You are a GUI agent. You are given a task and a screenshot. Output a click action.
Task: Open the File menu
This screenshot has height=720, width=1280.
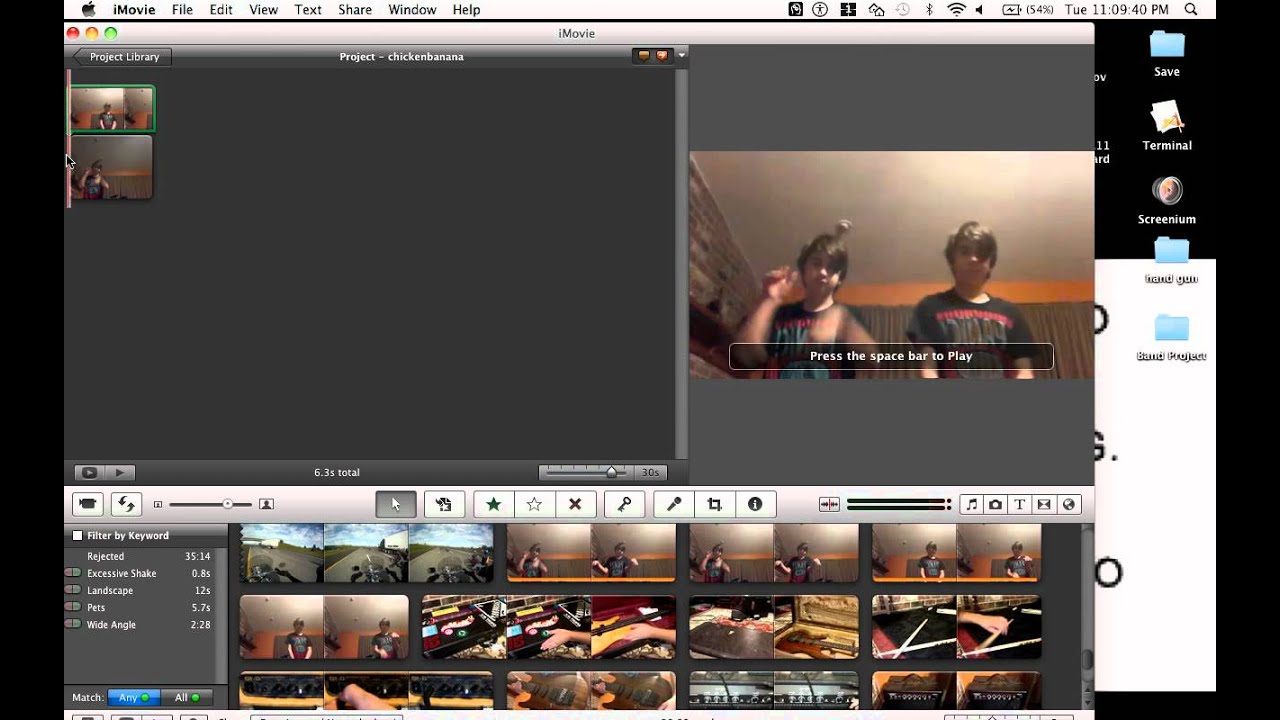(x=182, y=9)
